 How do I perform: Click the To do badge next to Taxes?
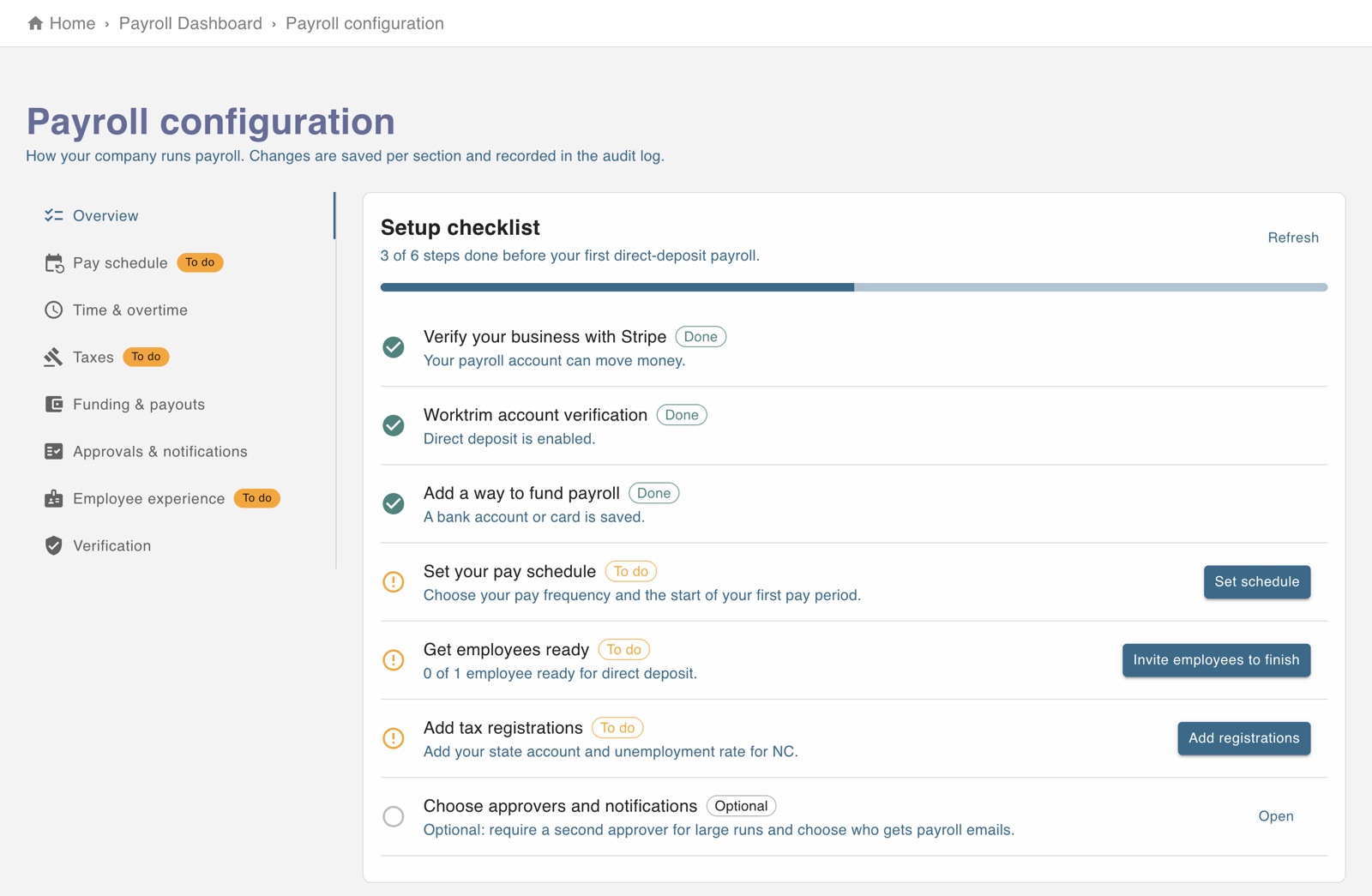coord(146,357)
